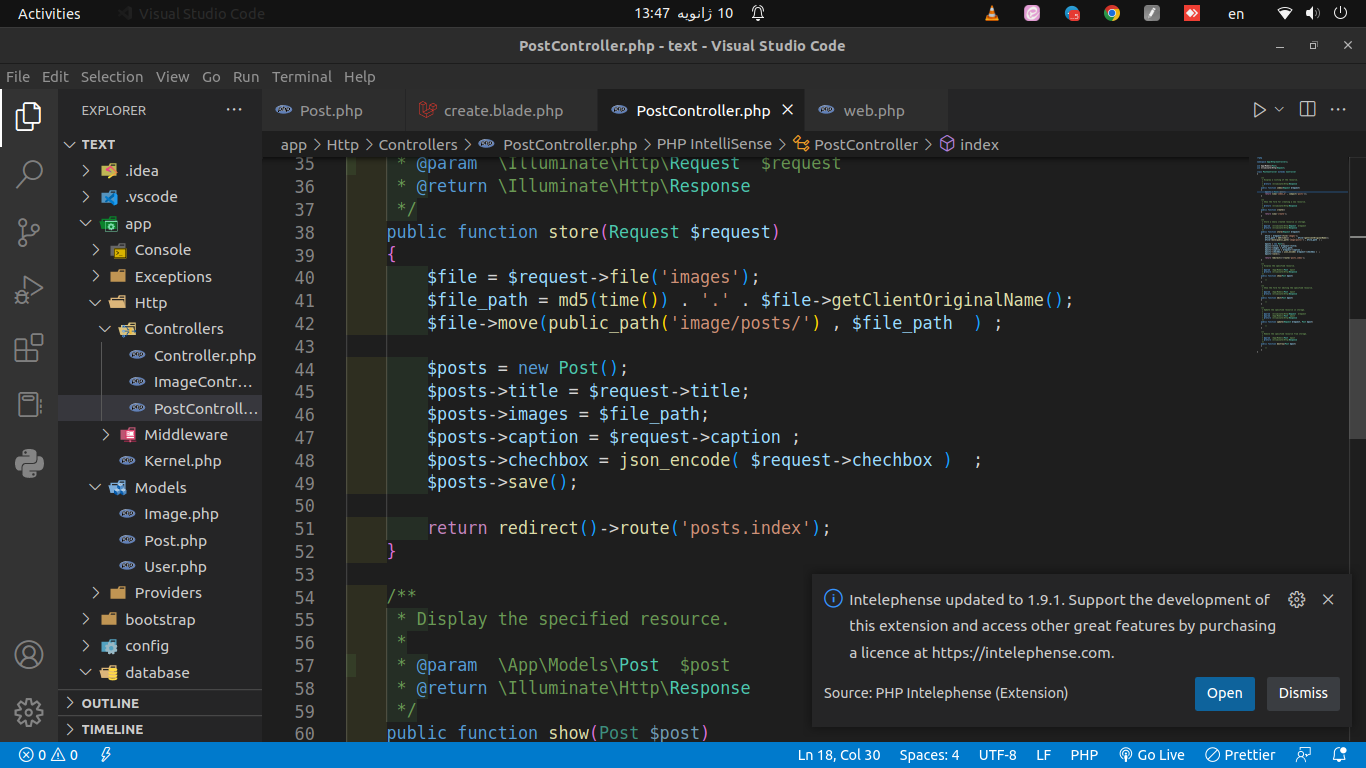Open the Source Control view icon
The image size is (1366, 768).
(x=28, y=232)
